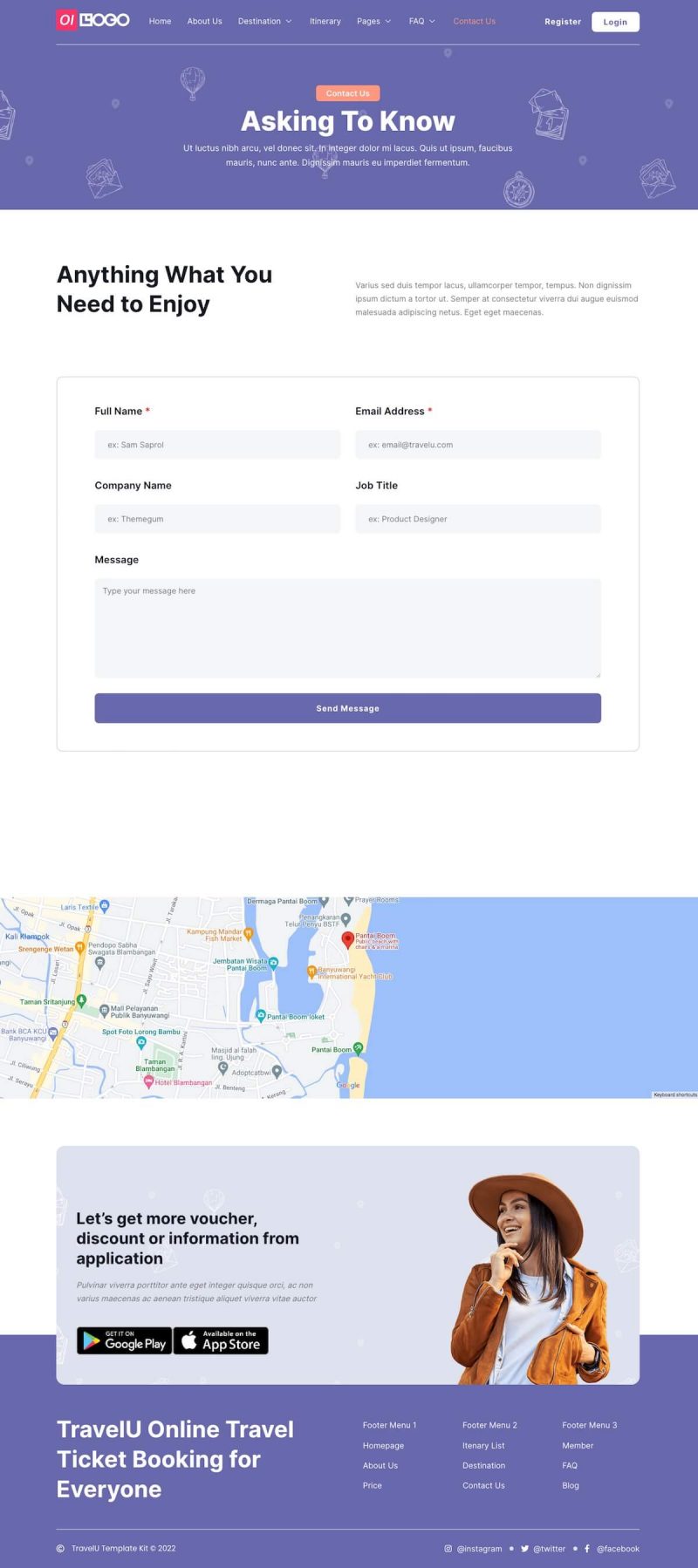Open the Twitter social link
Image resolution: width=698 pixels, height=1568 pixels.
tap(544, 1549)
